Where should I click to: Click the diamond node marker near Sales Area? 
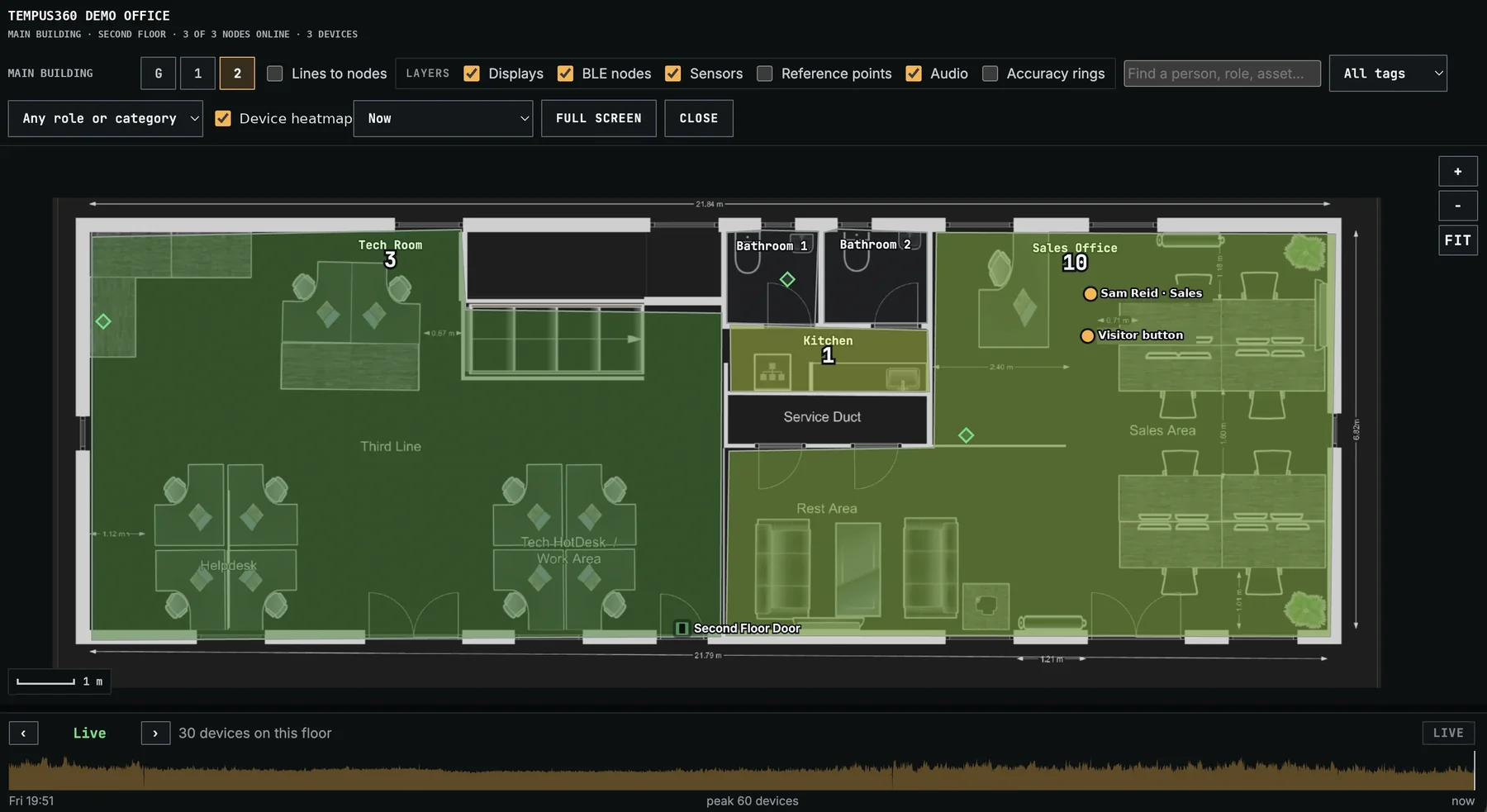[x=966, y=434]
